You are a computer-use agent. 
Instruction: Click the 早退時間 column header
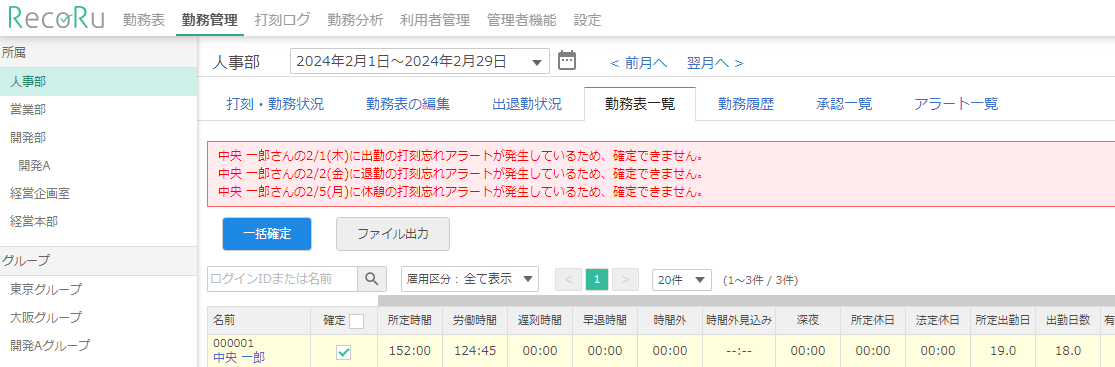point(605,321)
